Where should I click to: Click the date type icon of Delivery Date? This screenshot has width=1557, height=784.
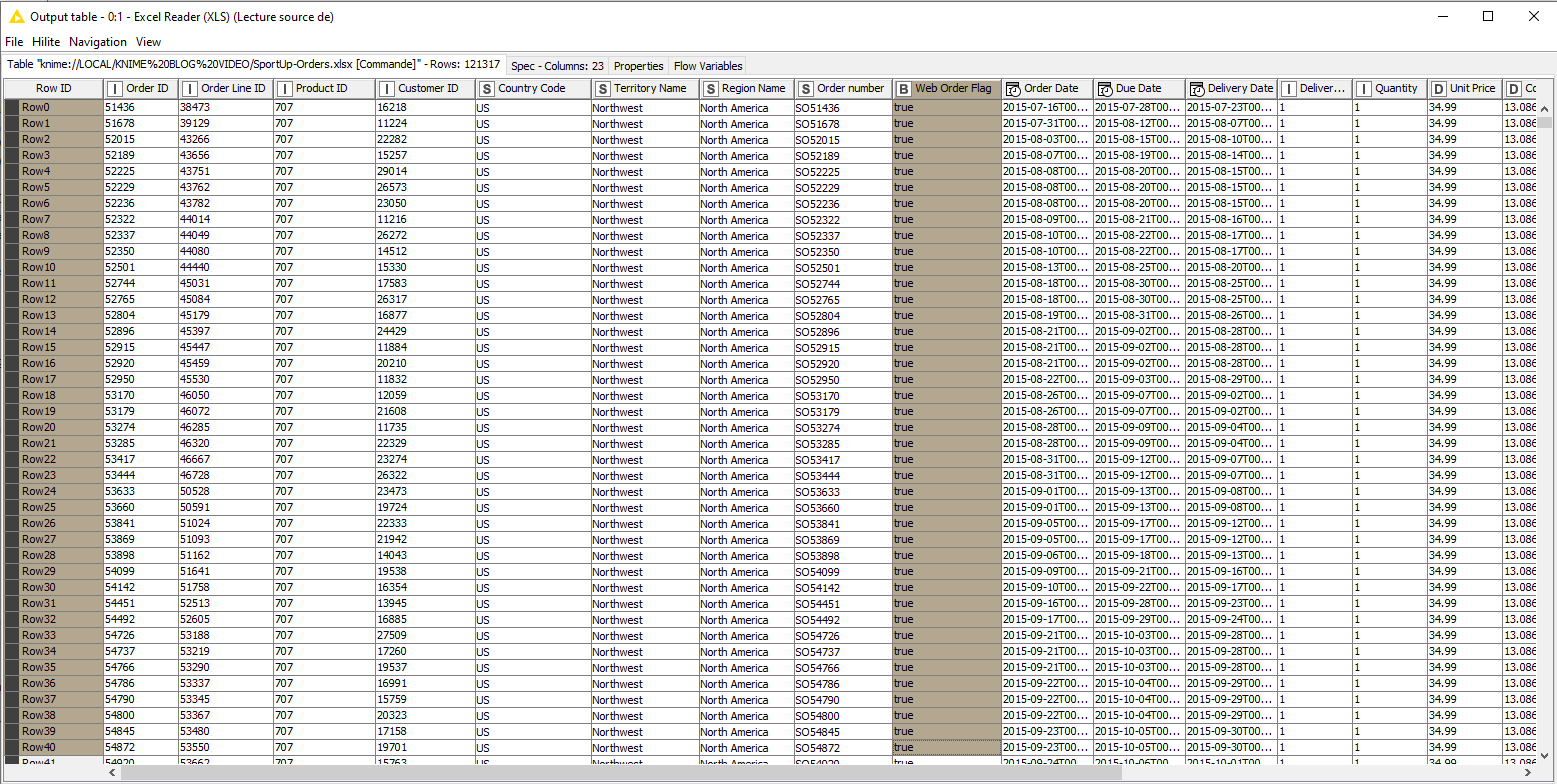click(1197, 89)
